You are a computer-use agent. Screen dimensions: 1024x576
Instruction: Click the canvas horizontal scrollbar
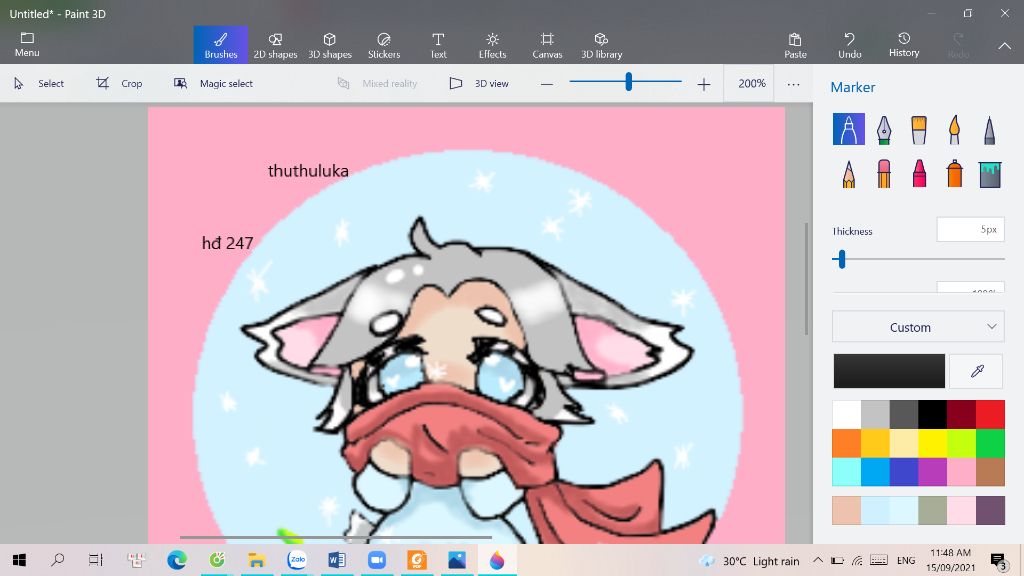point(336,537)
